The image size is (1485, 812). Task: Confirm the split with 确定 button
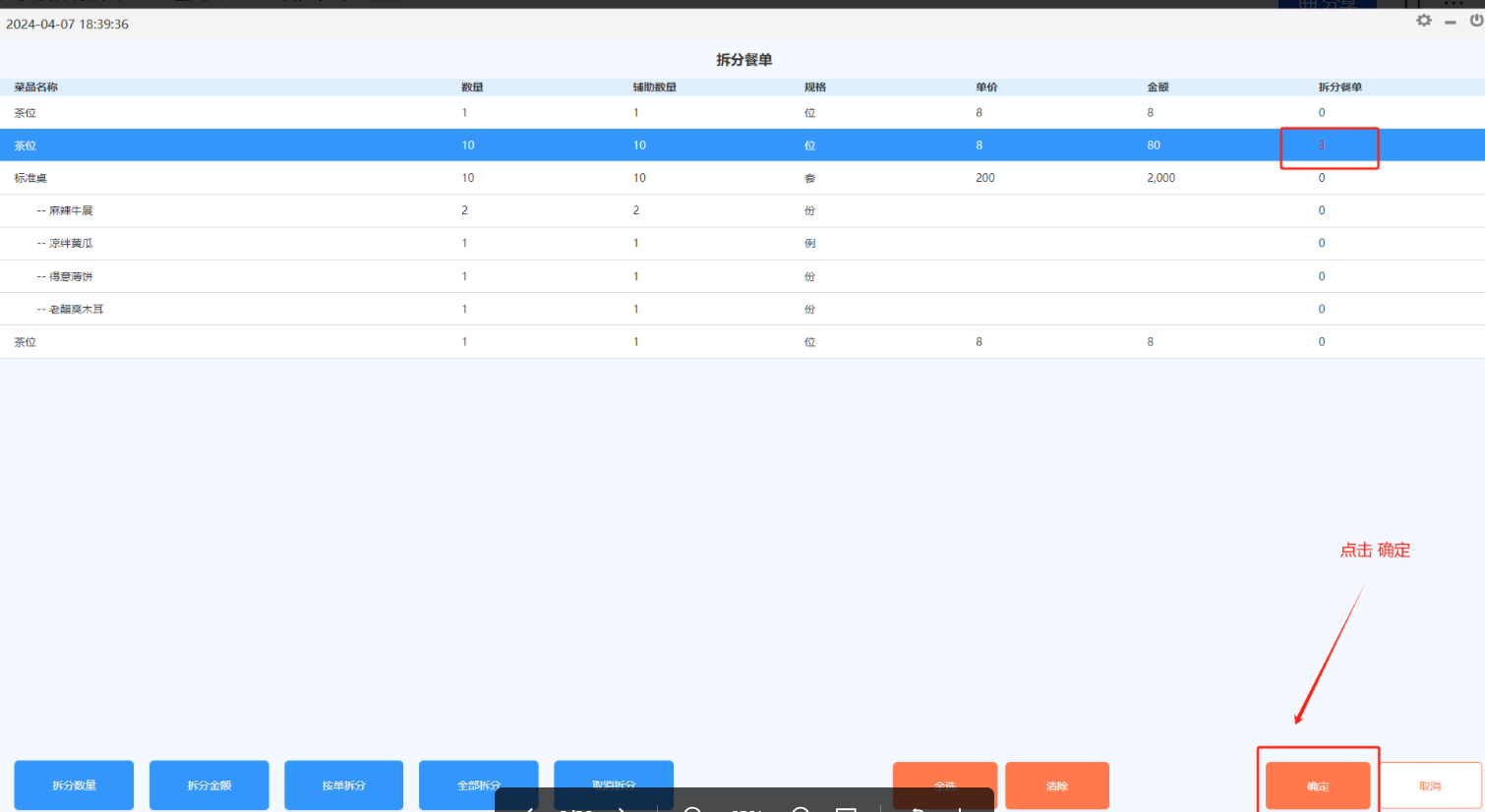(1317, 785)
